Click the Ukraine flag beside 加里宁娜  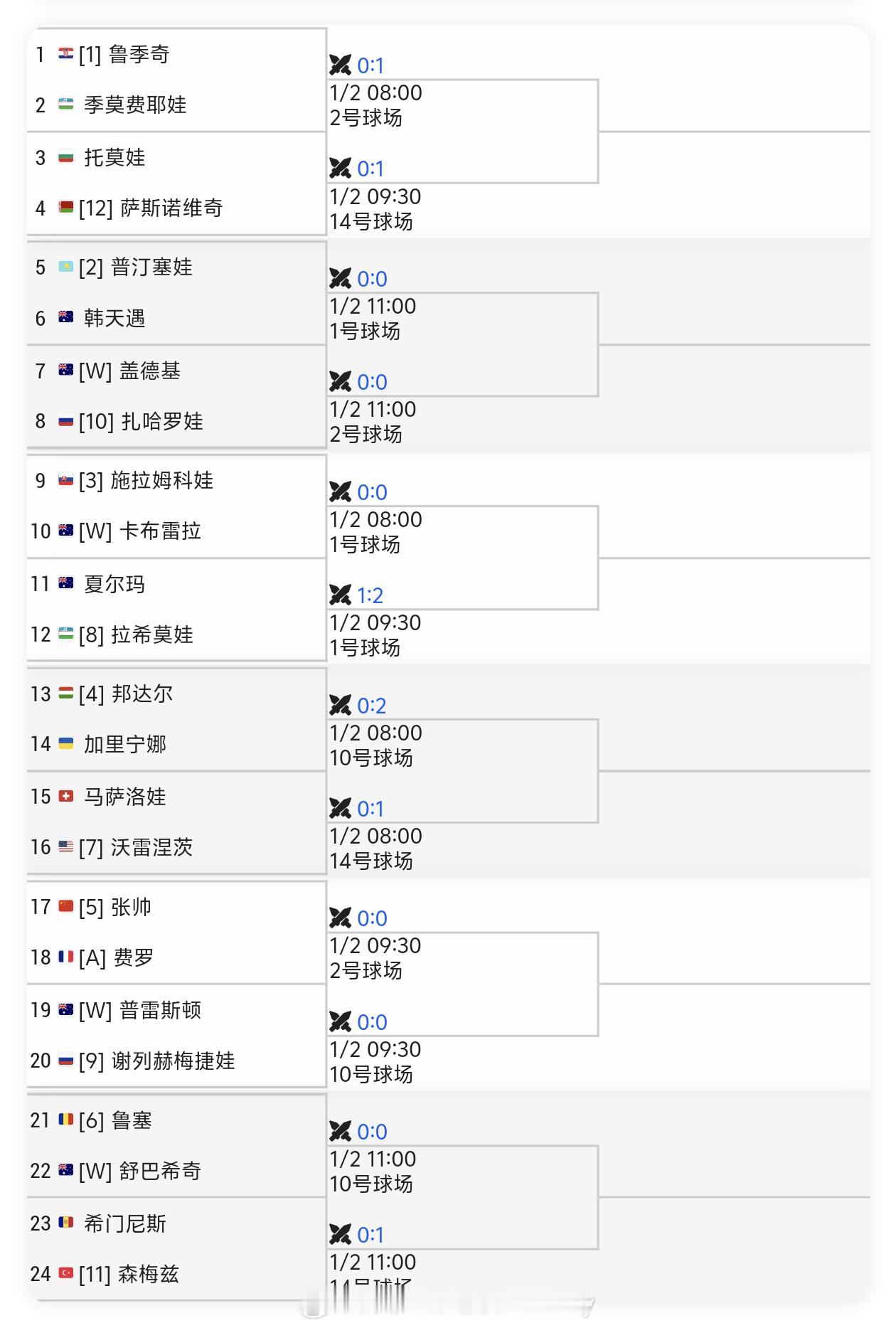click(67, 744)
